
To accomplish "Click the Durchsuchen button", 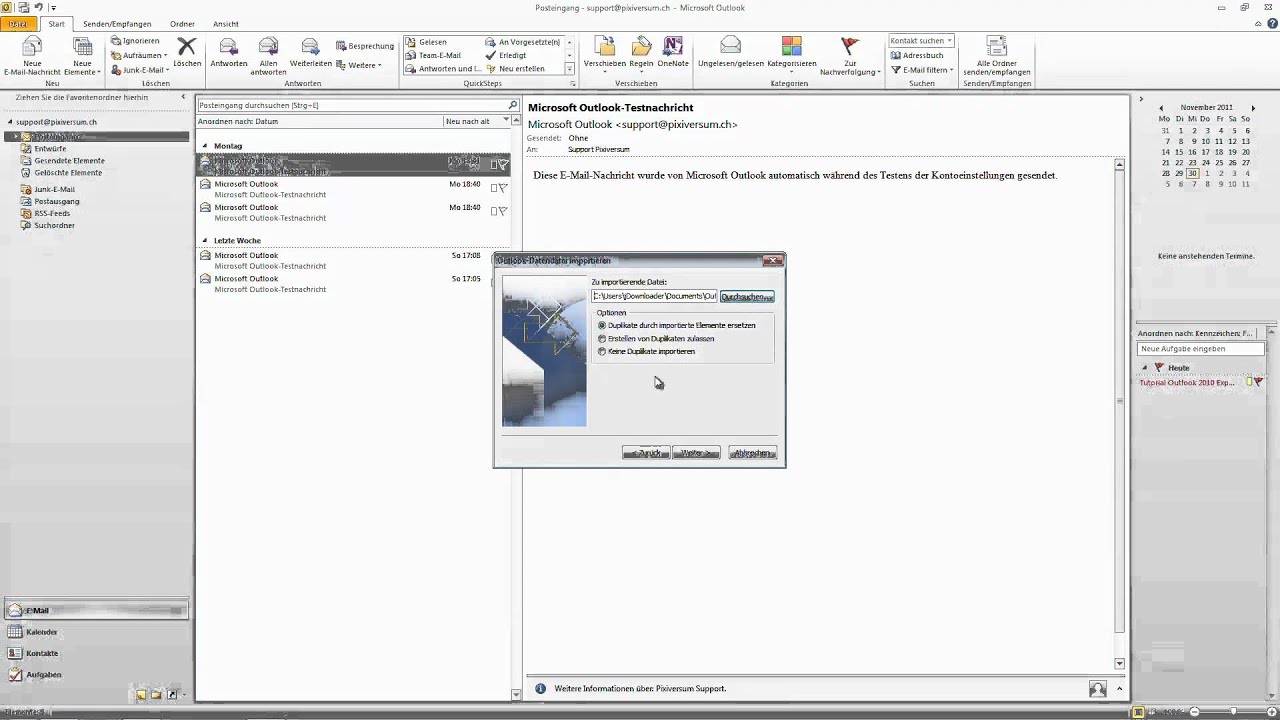I will tap(747, 297).
